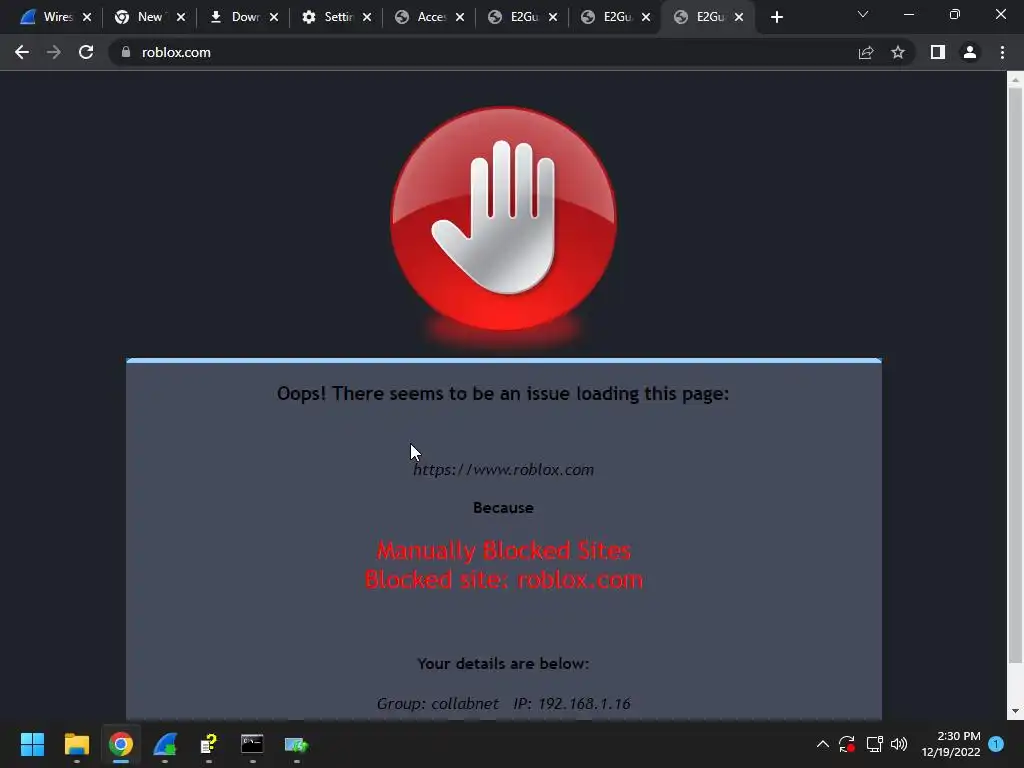This screenshot has height=768, width=1024.
Task: Open the clock showing 2:30 PM
Action: [951, 744]
